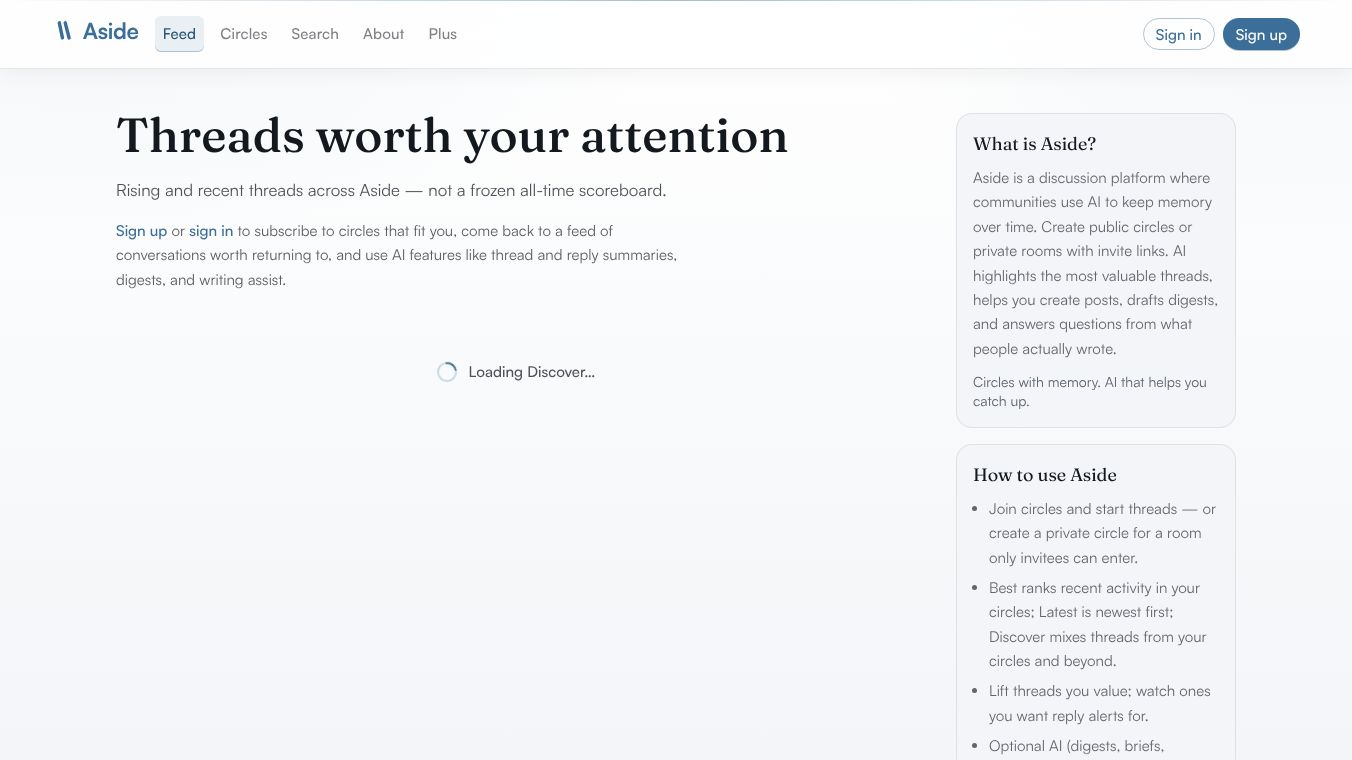The width and height of the screenshot is (1352, 760).
Task: Open the Circles tab
Action: (244, 34)
